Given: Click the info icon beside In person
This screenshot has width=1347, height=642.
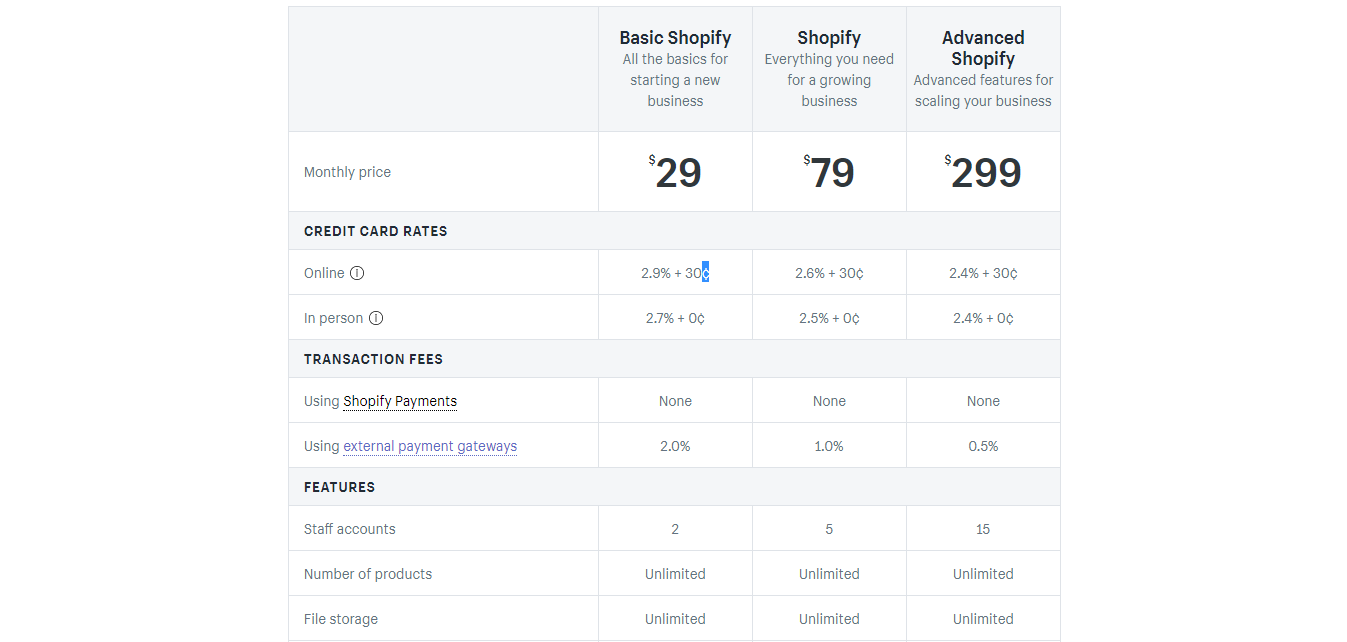Looking at the screenshot, I should pos(376,318).
